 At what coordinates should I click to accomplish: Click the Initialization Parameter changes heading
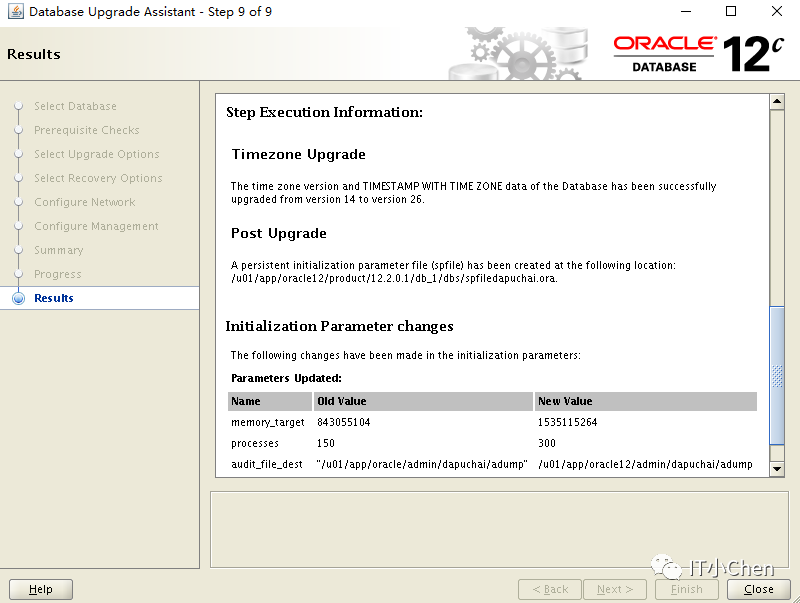point(339,326)
